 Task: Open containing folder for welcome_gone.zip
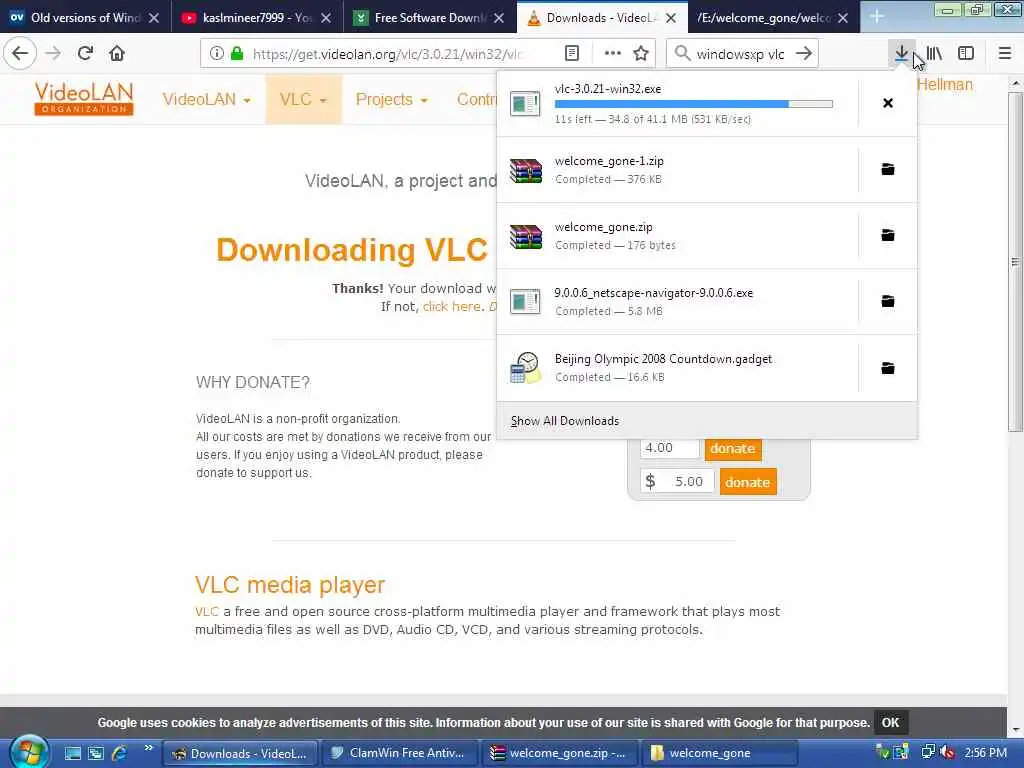pyautogui.click(x=888, y=235)
